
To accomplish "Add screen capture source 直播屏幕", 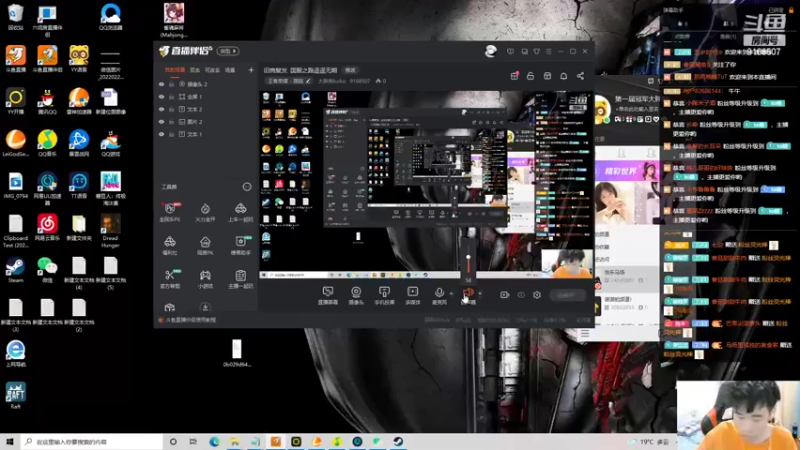I will coord(328,295).
